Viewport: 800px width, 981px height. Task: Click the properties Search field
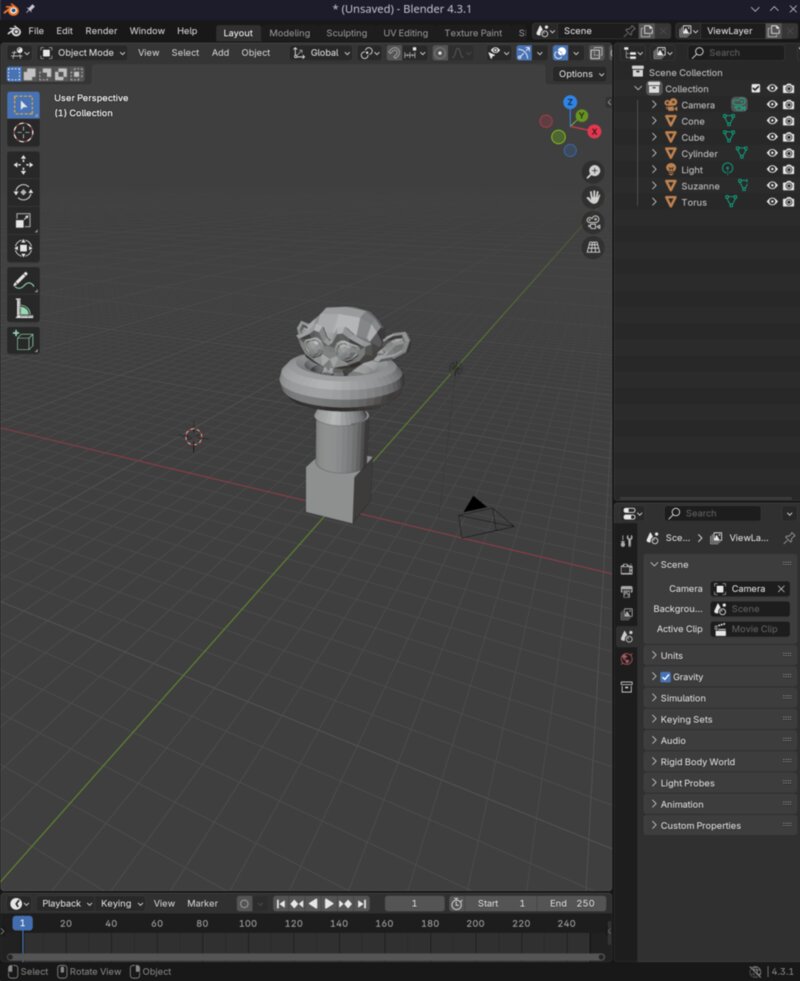click(x=712, y=514)
